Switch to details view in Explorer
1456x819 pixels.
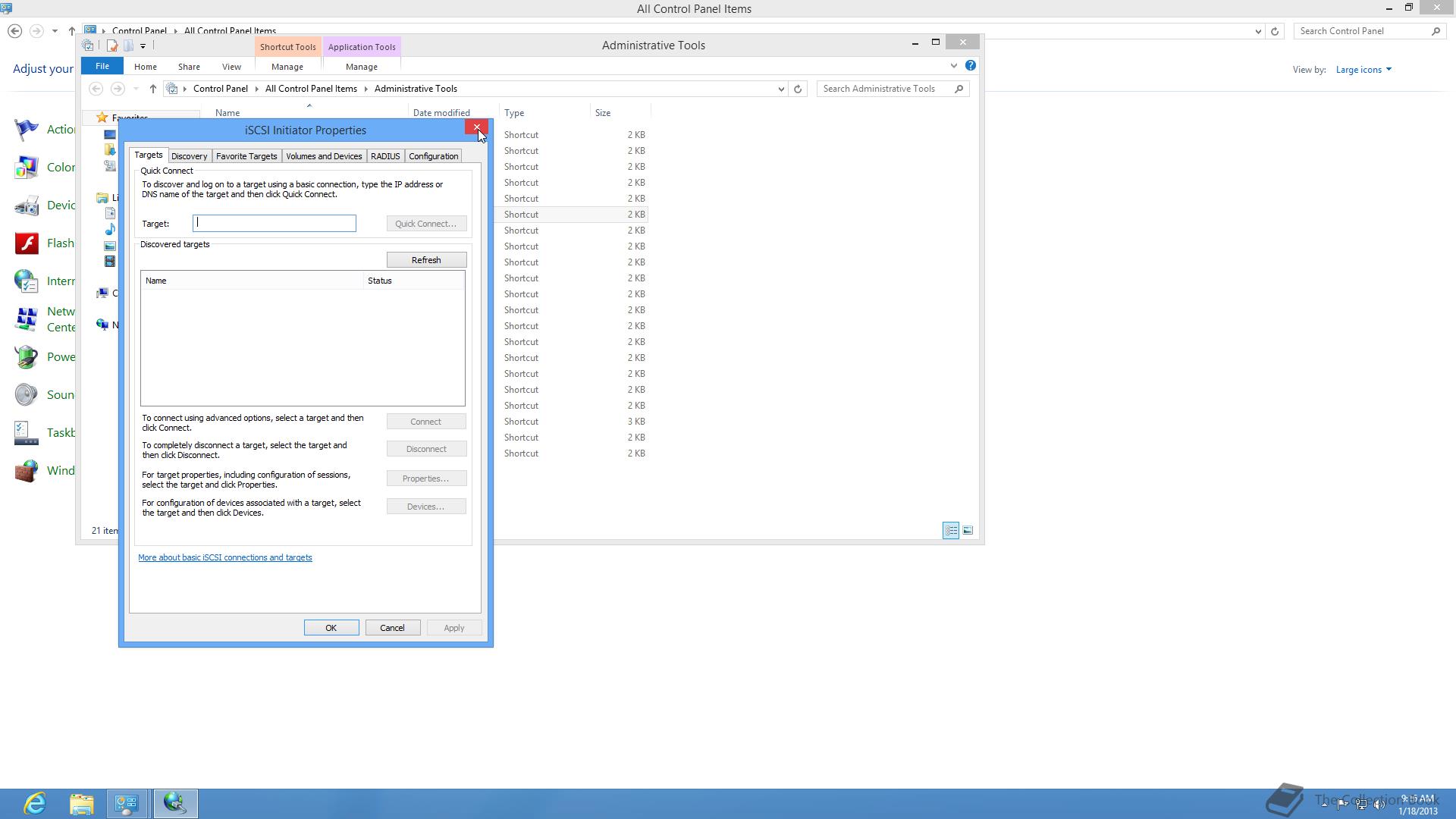click(951, 531)
